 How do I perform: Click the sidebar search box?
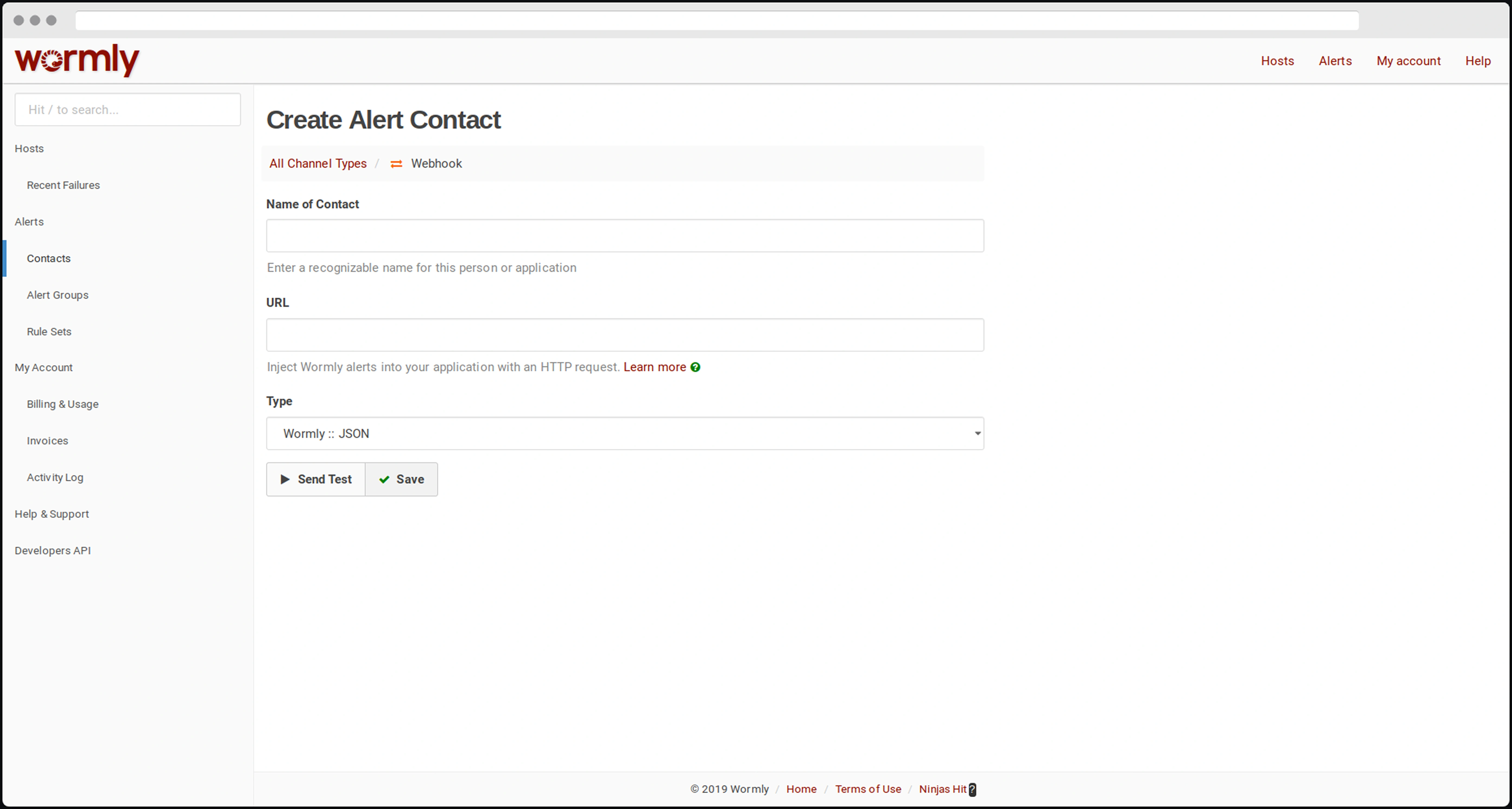127,110
